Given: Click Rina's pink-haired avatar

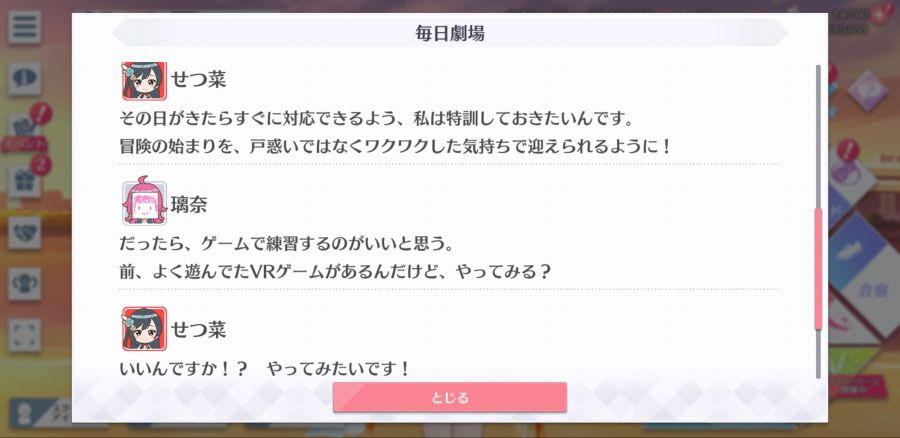Looking at the screenshot, I should tap(144, 201).
